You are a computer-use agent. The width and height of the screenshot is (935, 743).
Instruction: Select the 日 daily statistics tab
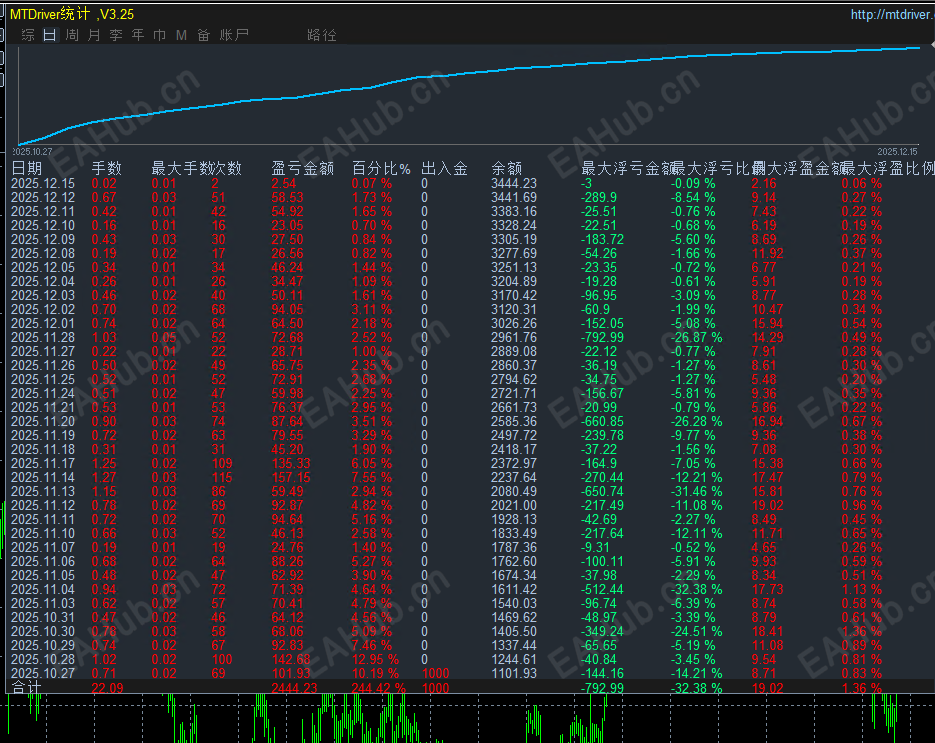pos(49,35)
